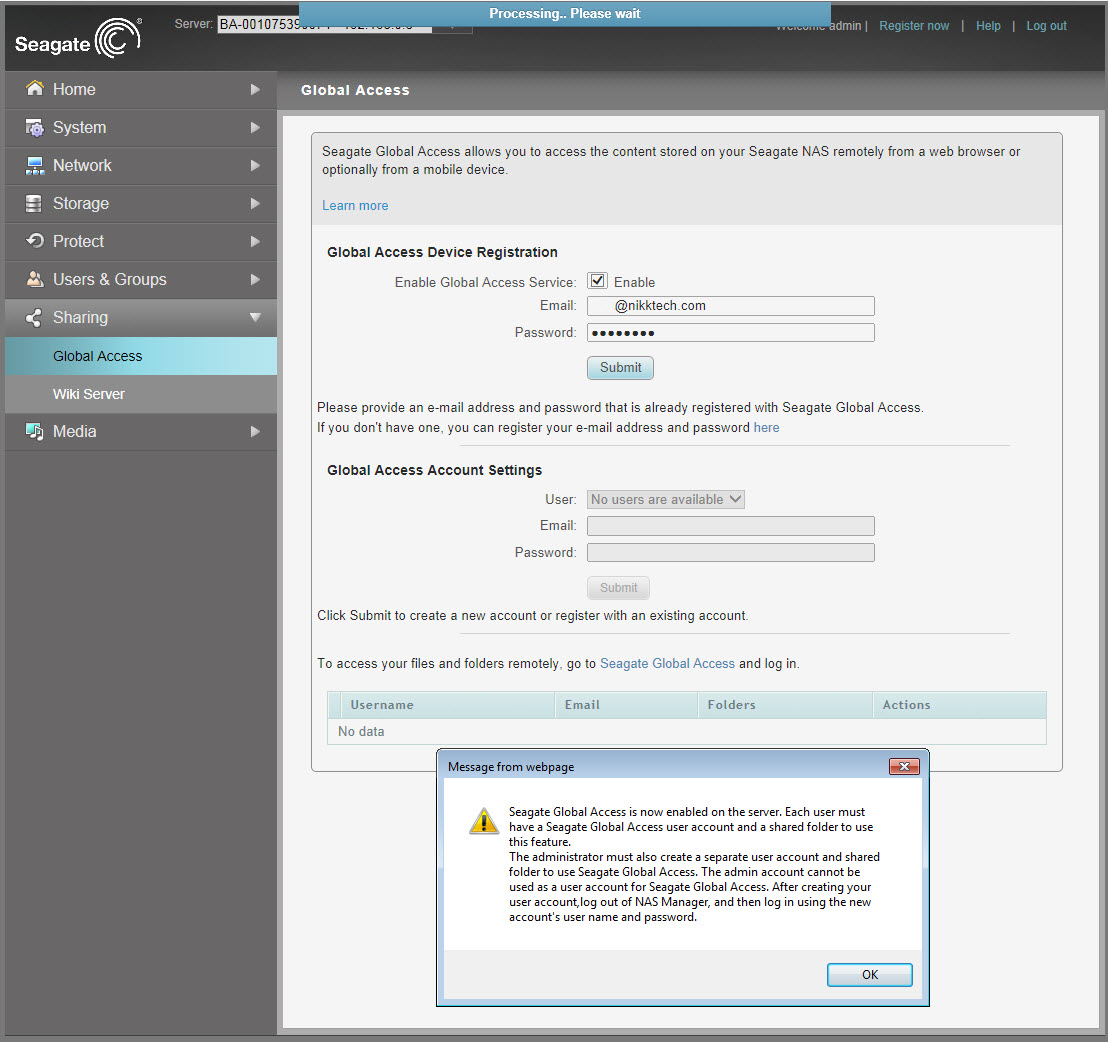Expand the Protect menu arrow
Viewport: 1108px width, 1042px height.
[255, 242]
